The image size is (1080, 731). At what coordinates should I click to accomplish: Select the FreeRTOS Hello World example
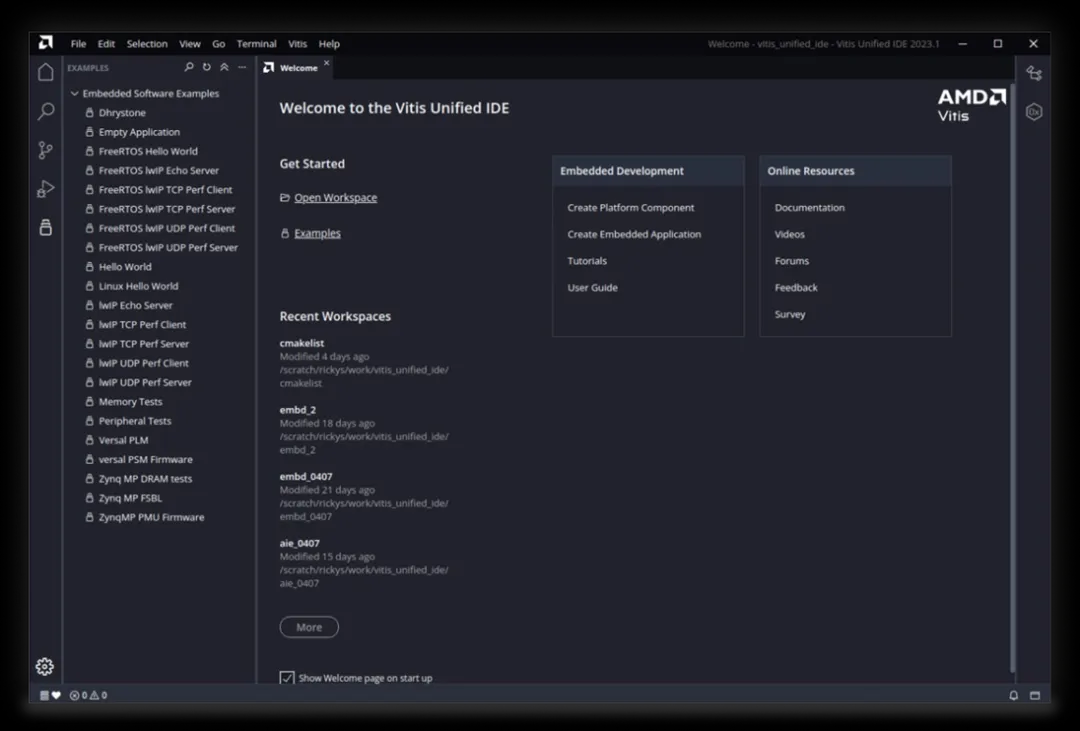148,151
